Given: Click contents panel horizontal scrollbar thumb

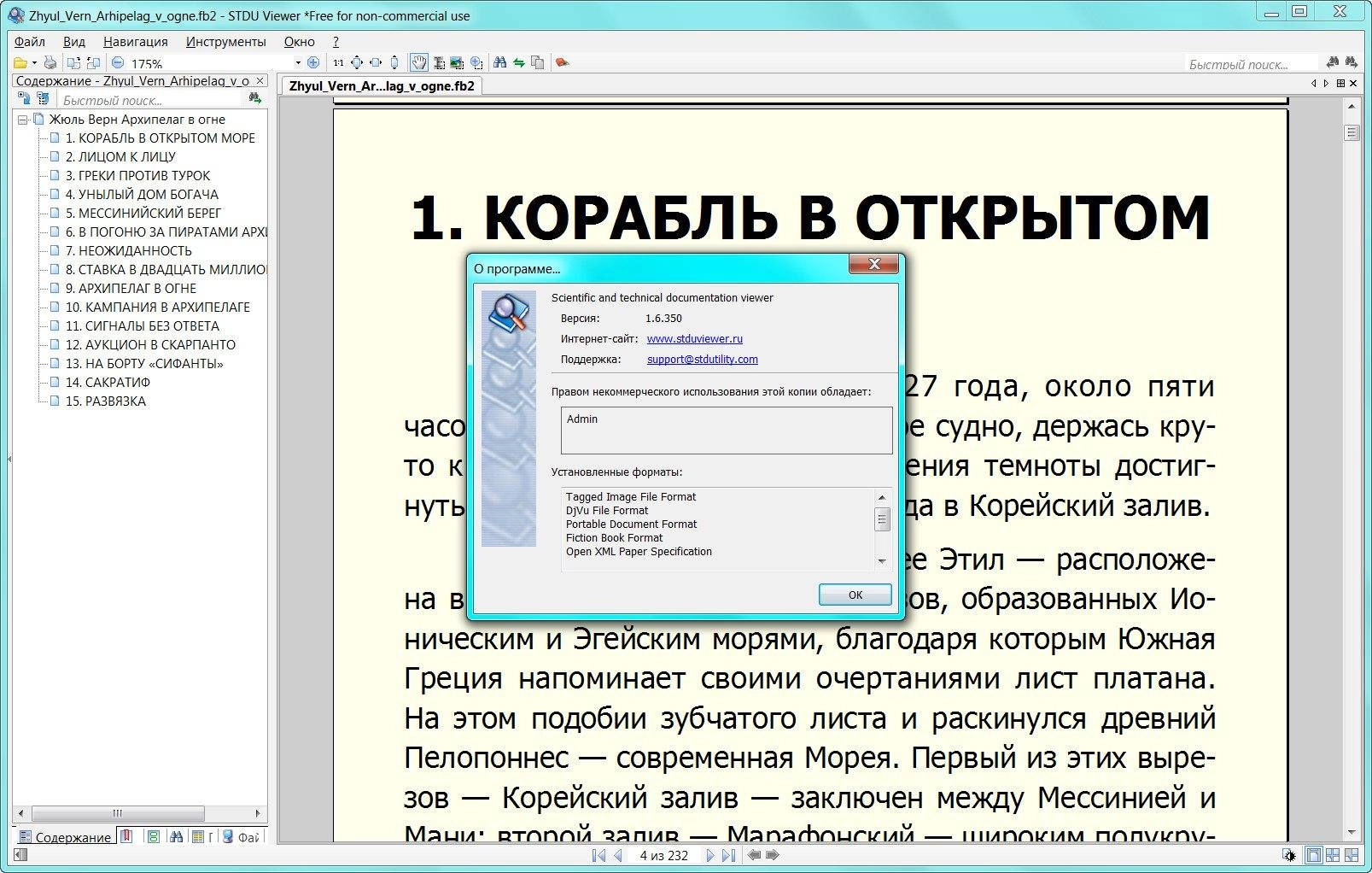Looking at the screenshot, I should tap(118, 813).
